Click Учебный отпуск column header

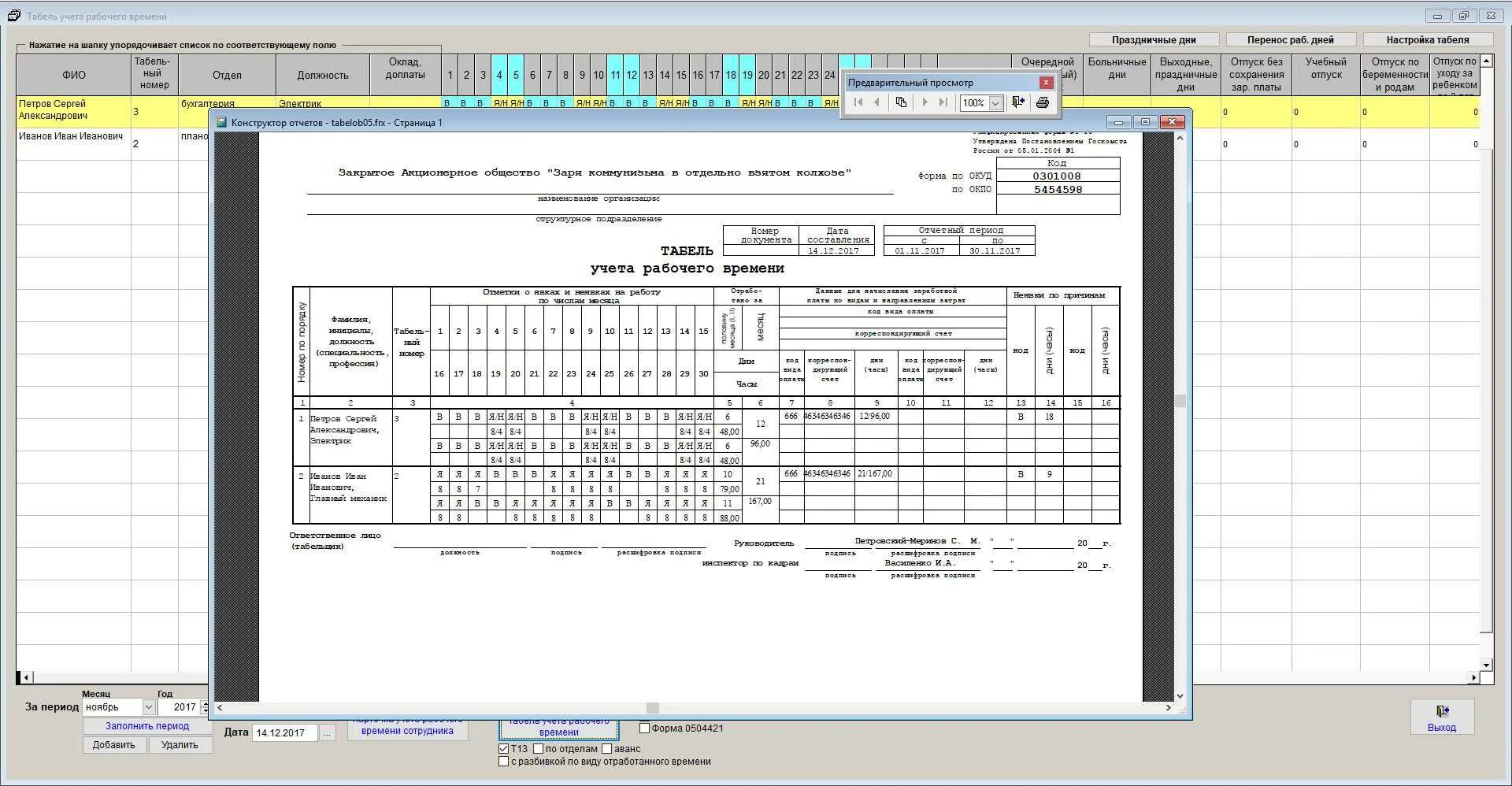tap(1326, 75)
